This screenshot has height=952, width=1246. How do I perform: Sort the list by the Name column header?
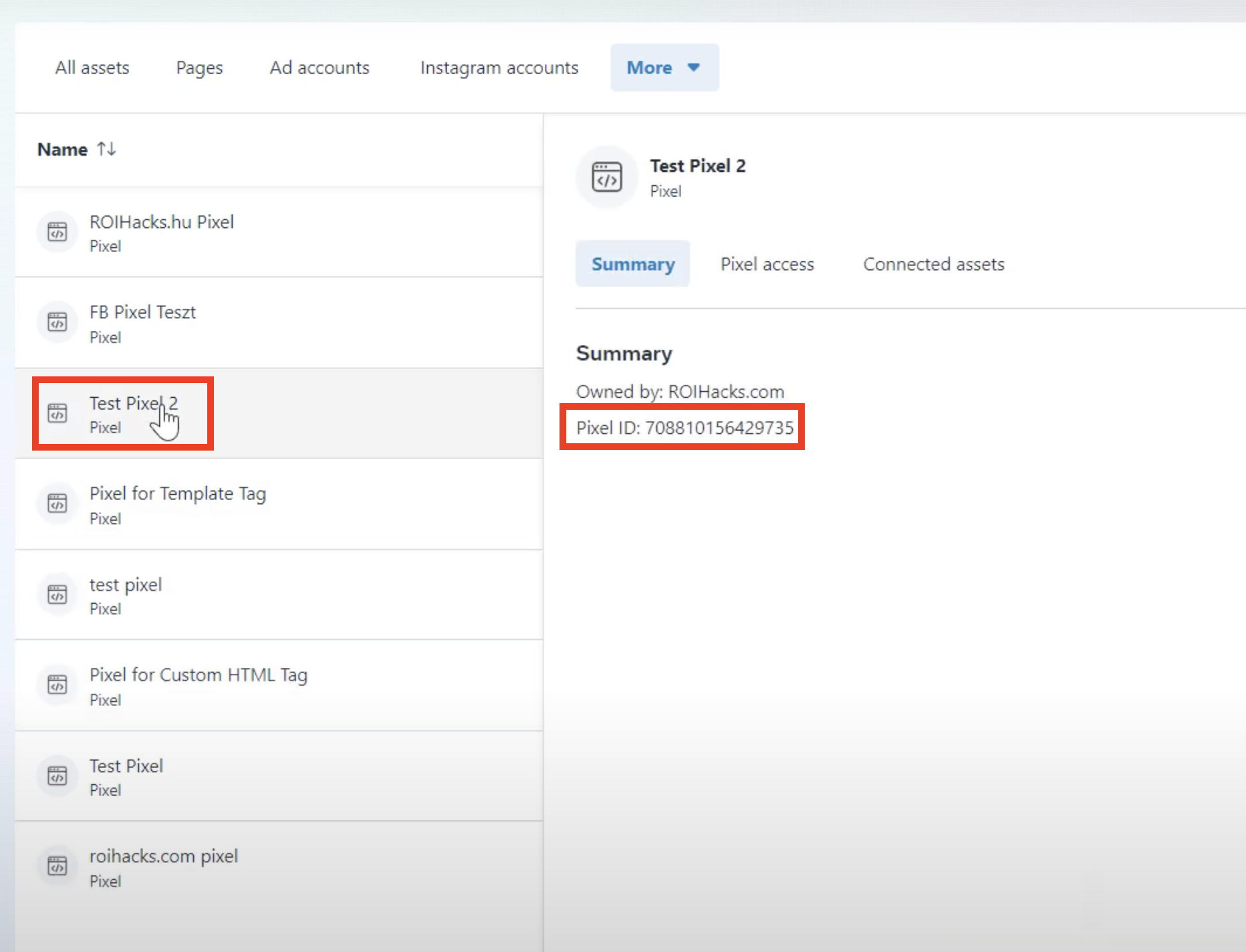coord(62,149)
